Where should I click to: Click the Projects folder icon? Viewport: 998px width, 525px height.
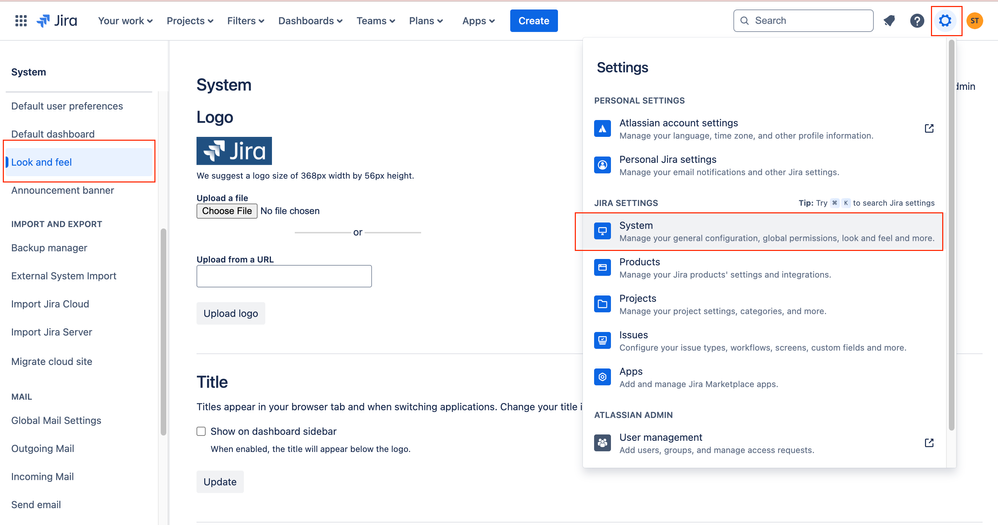pos(602,304)
